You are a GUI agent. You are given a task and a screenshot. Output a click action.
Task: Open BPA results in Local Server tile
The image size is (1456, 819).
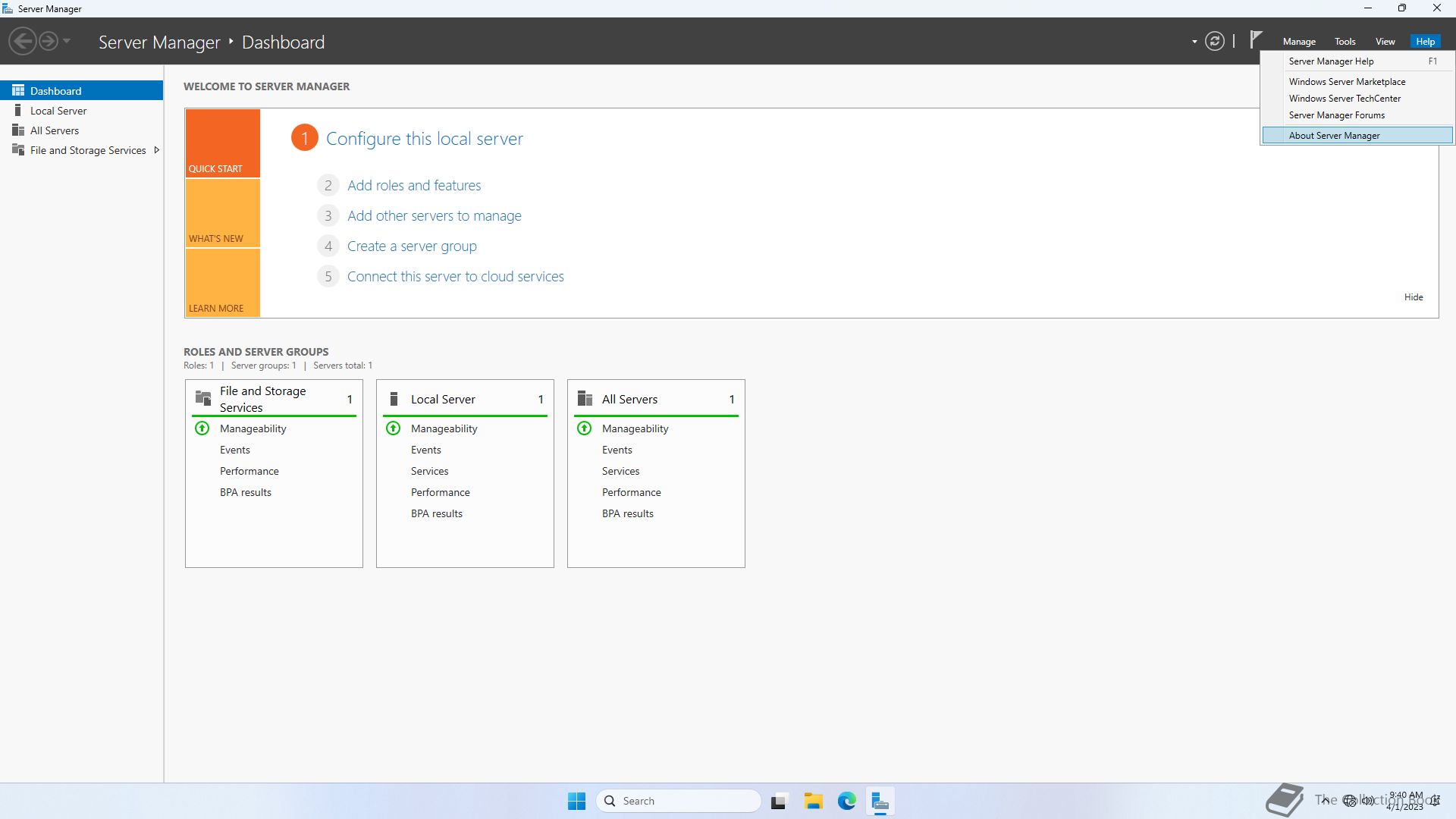pos(437,513)
